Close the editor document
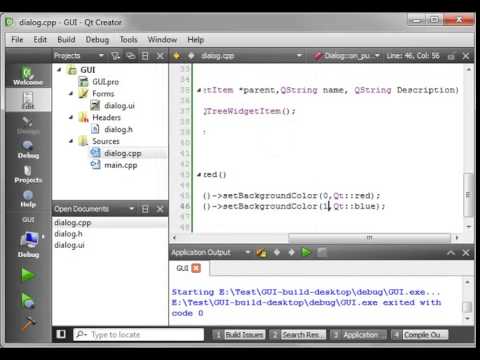 466,56
